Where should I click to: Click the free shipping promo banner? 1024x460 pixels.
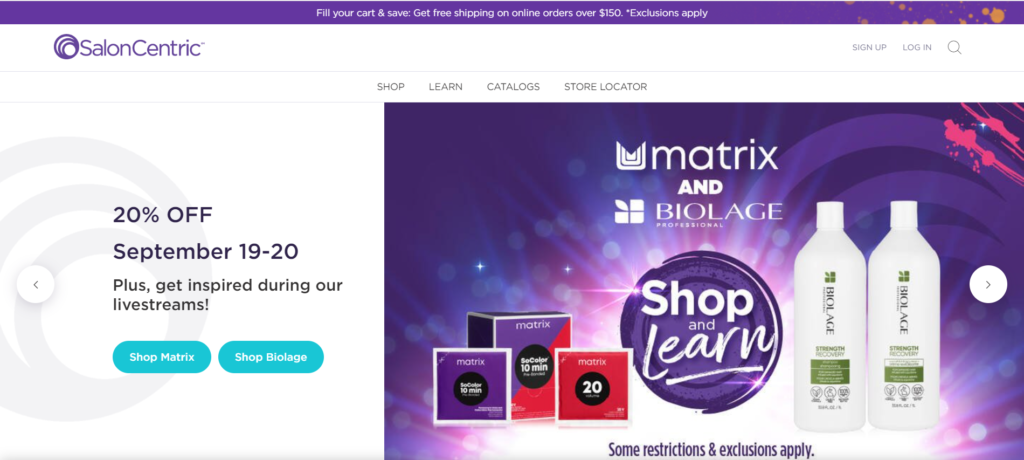512,12
